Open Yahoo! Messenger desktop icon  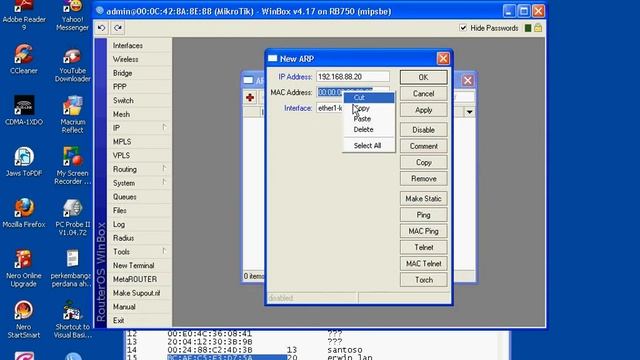(x=72, y=15)
